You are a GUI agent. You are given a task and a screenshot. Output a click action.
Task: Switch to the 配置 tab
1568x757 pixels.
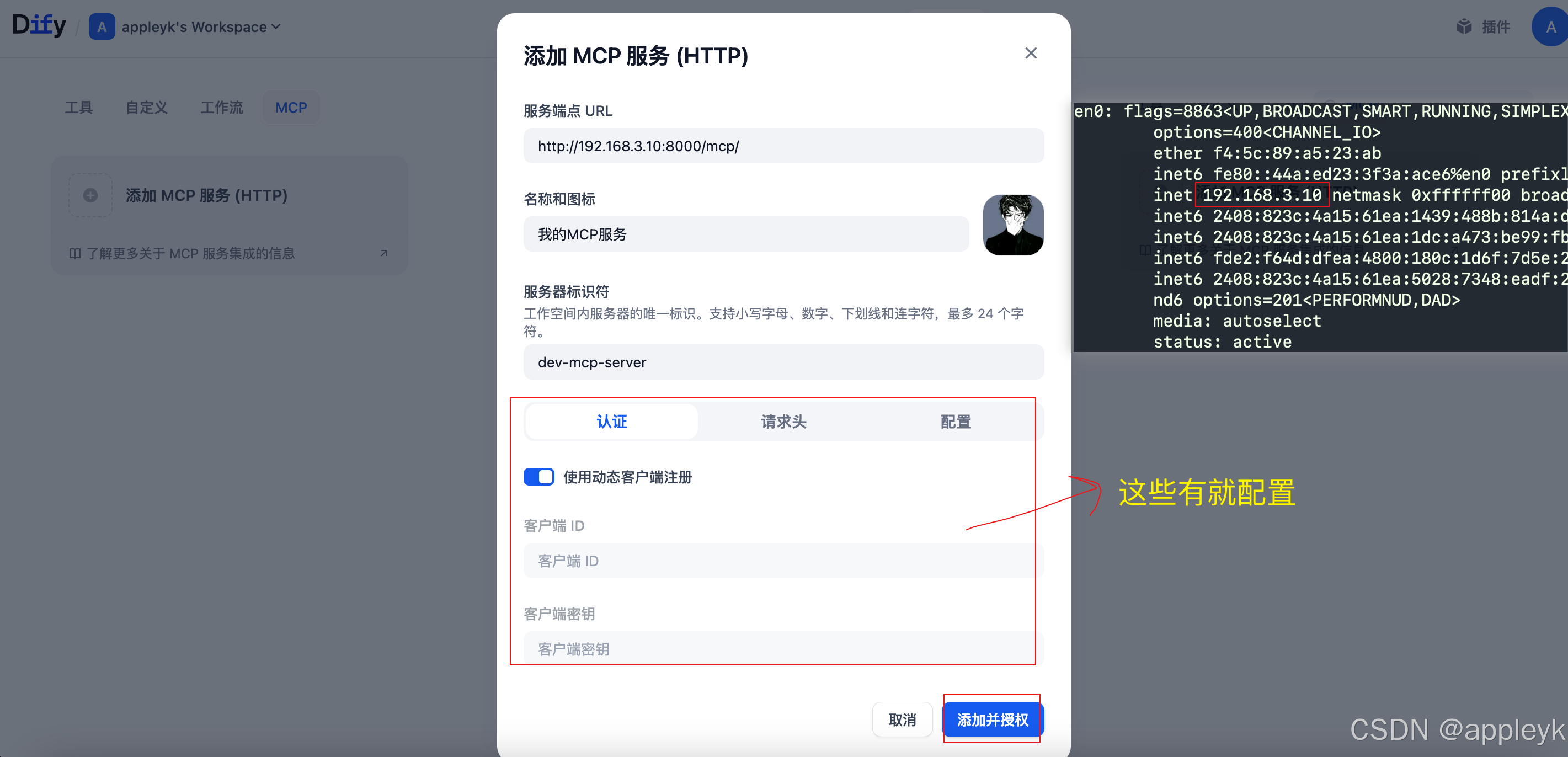(x=955, y=422)
